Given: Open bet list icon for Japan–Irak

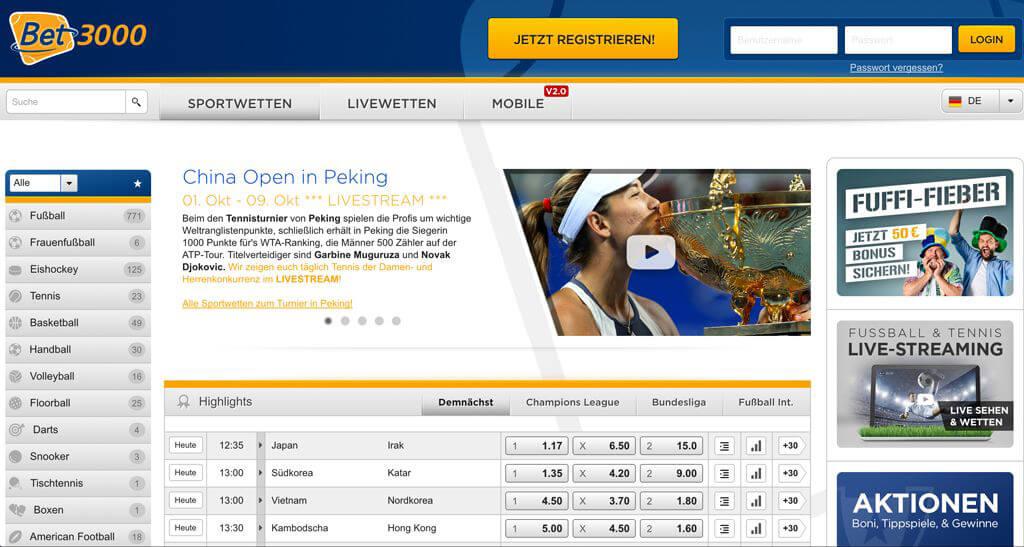Looking at the screenshot, I should click(x=724, y=446).
